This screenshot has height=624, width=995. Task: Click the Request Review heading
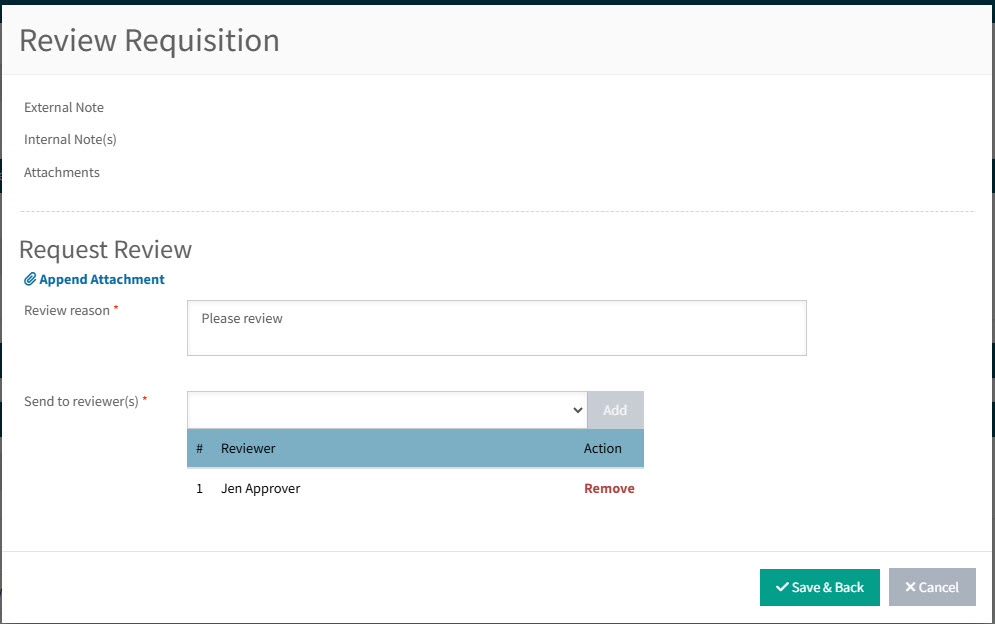pyautogui.click(x=105, y=250)
